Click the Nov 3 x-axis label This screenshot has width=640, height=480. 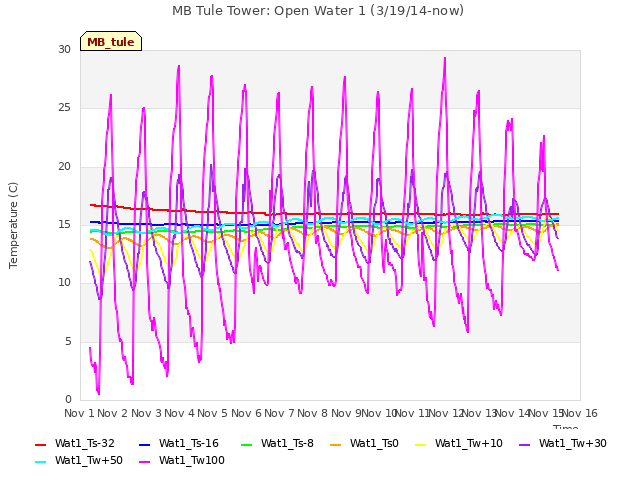click(x=146, y=413)
